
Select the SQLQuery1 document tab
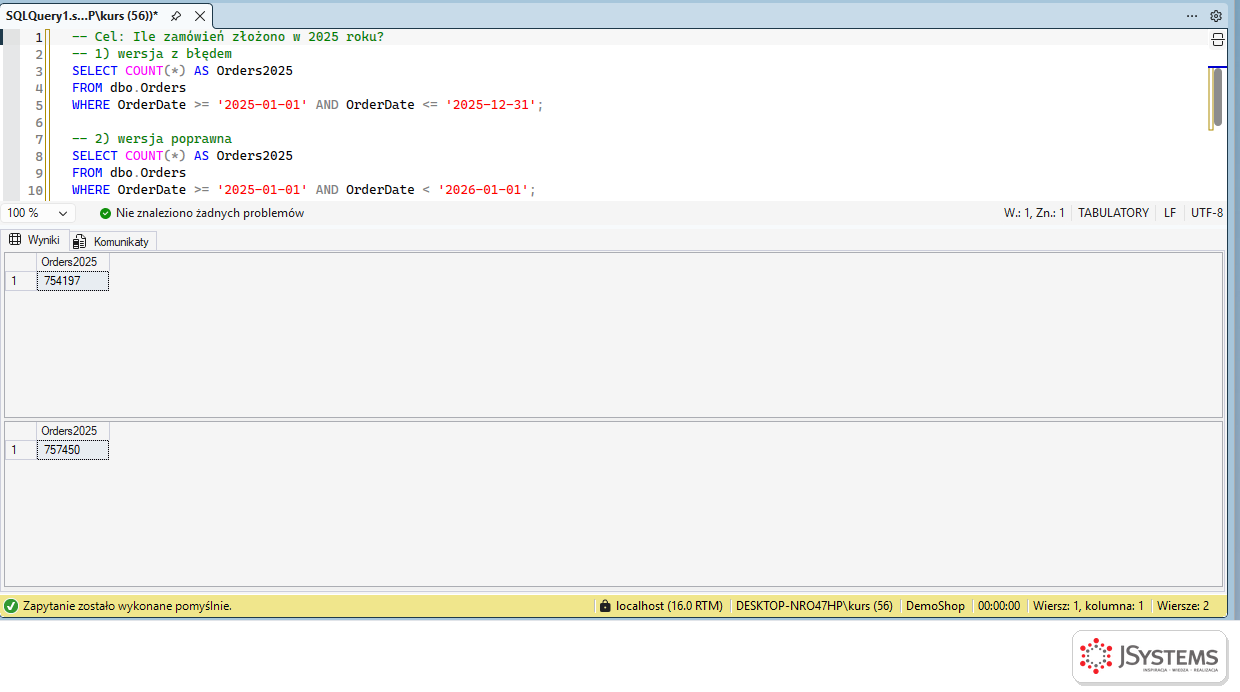click(x=82, y=16)
